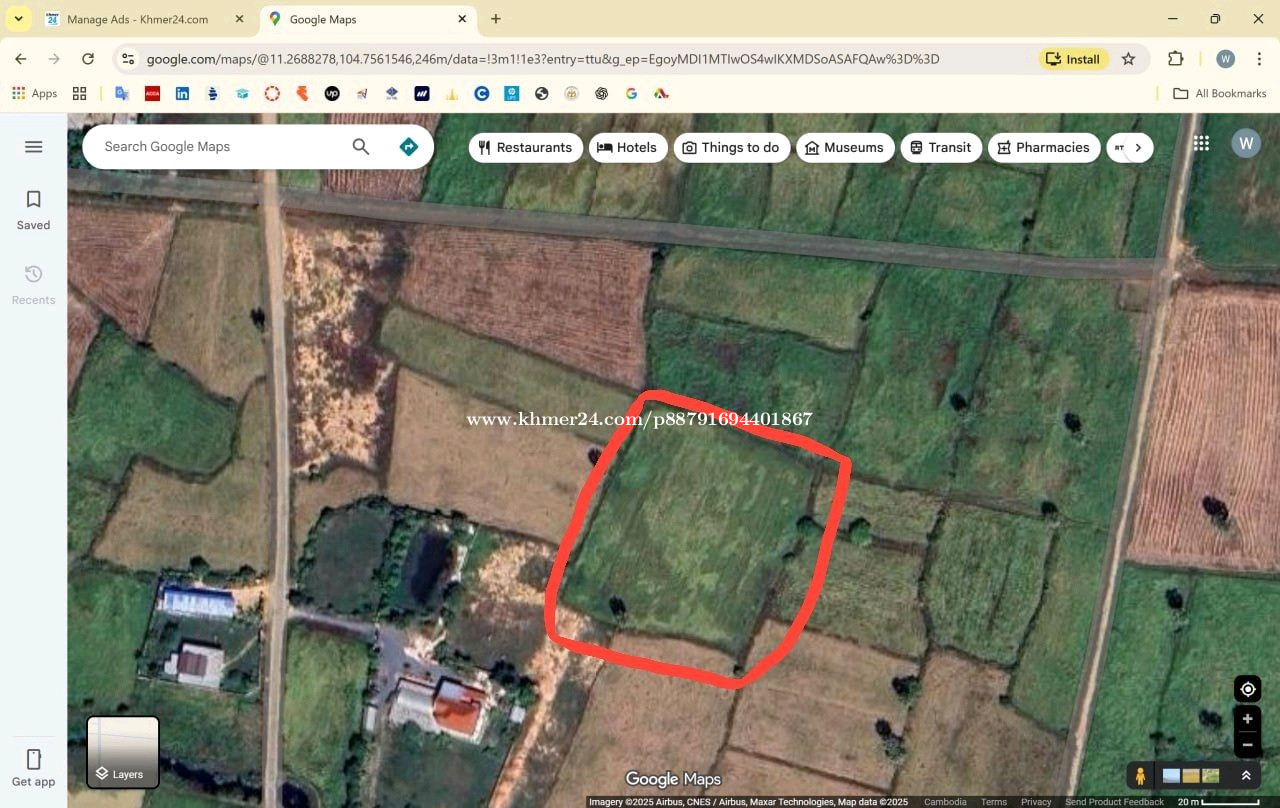Open the Google Maps hamburger menu
This screenshot has width=1280, height=808.
(x=33, y=147)
